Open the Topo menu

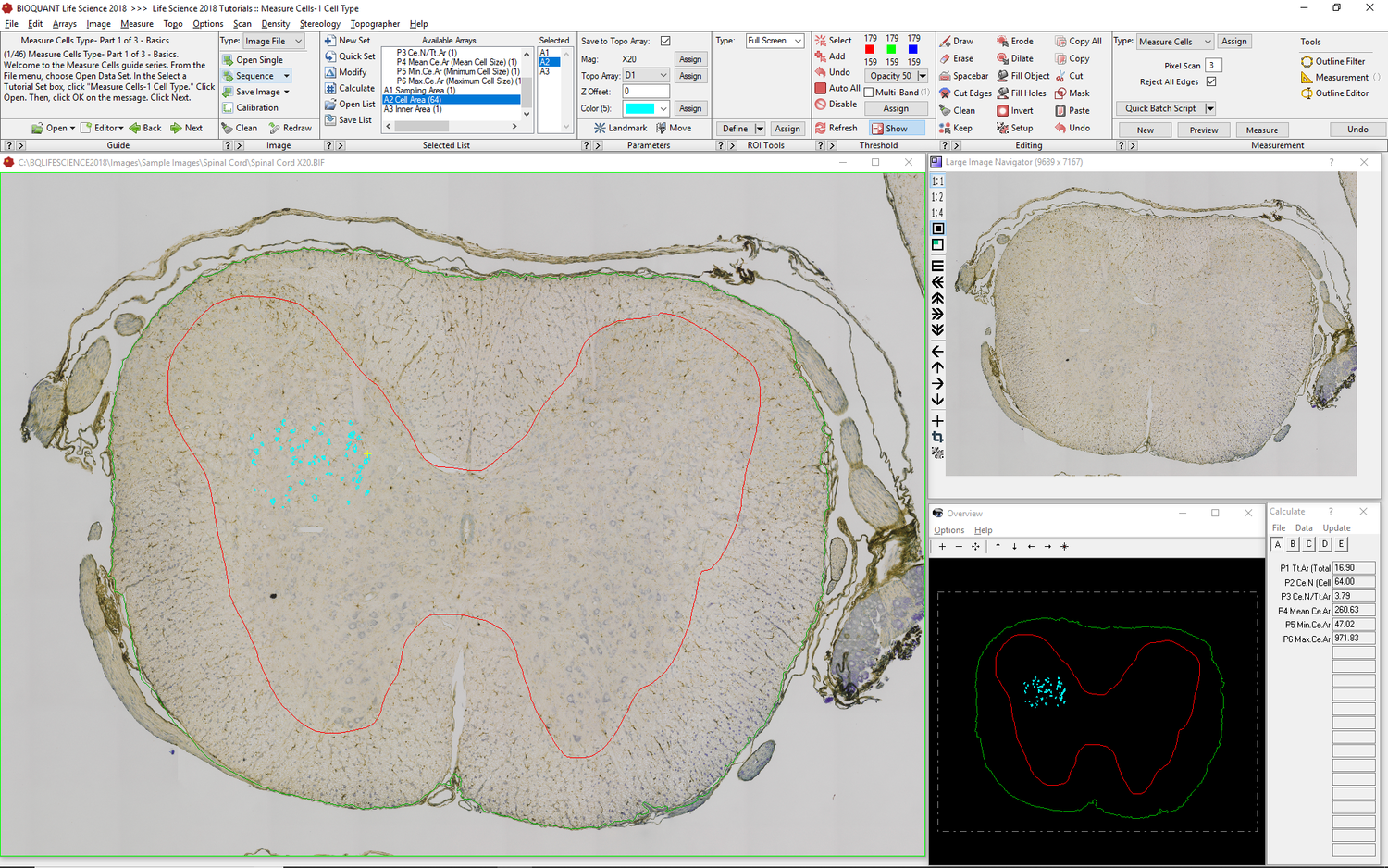coord(173,24)
